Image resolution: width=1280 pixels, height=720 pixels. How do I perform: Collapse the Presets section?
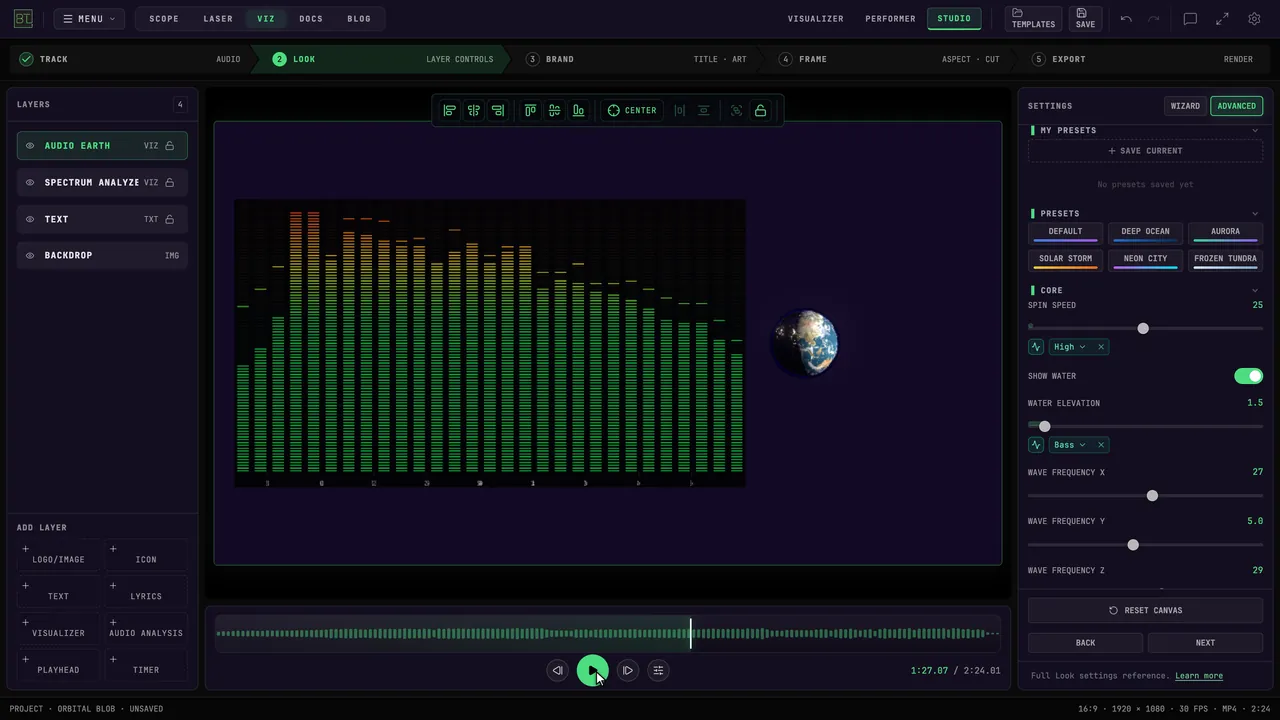coord(1255,213)
